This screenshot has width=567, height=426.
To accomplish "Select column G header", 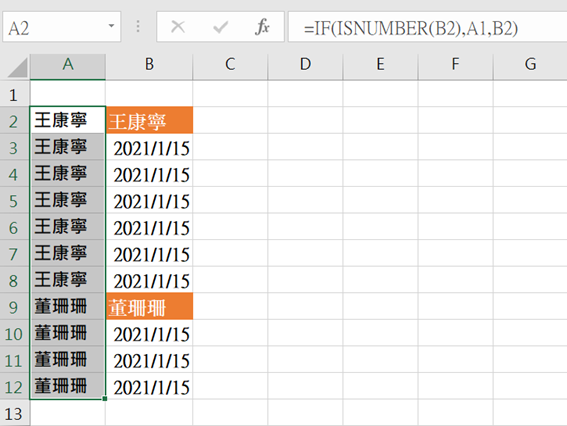I will [x=530, y=67].
